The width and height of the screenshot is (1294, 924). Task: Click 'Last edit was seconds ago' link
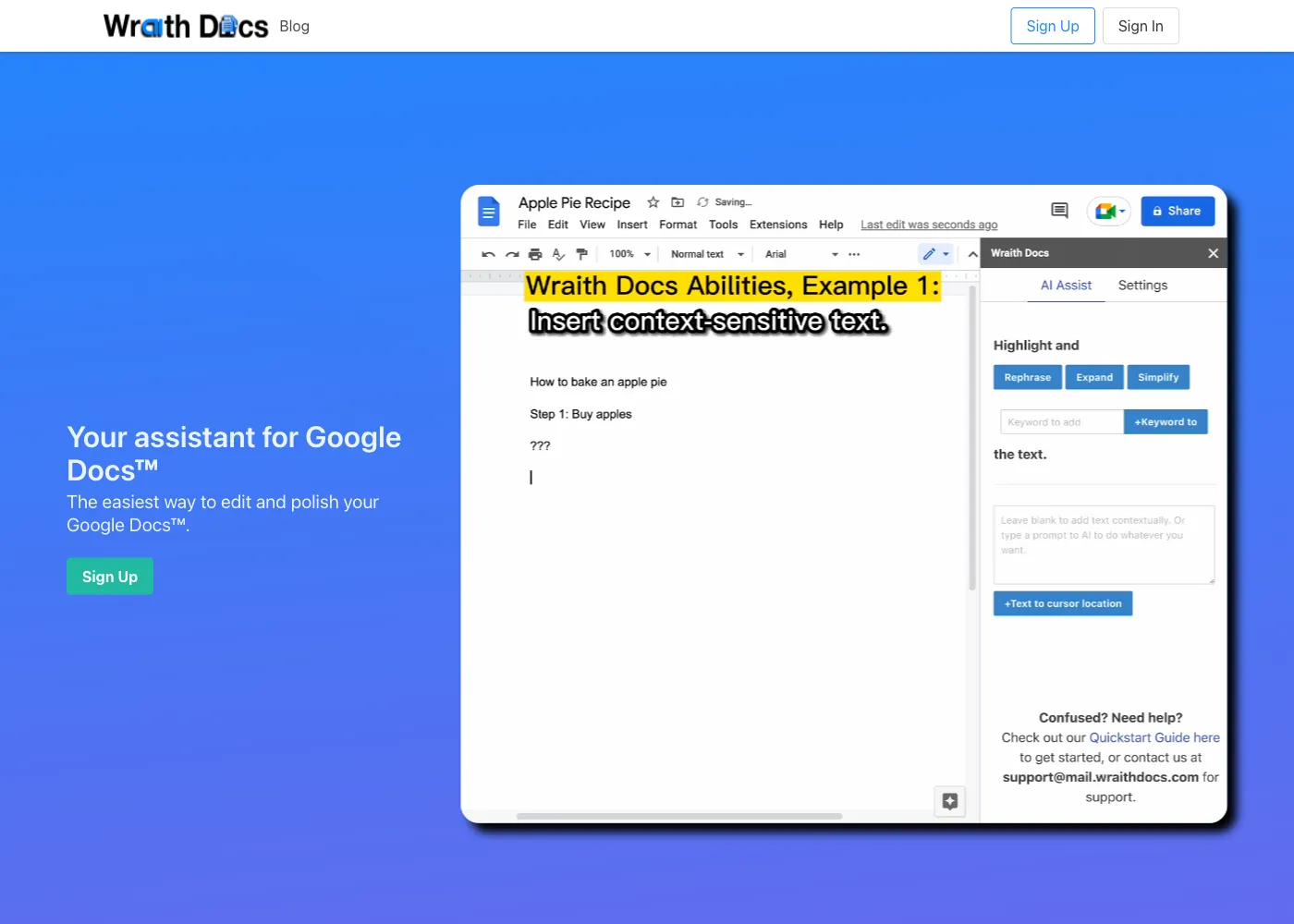click(x=929, y=225)
